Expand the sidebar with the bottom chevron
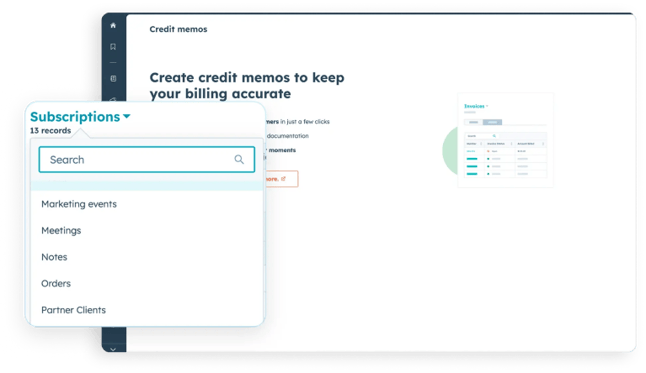 tap(113, 349)
